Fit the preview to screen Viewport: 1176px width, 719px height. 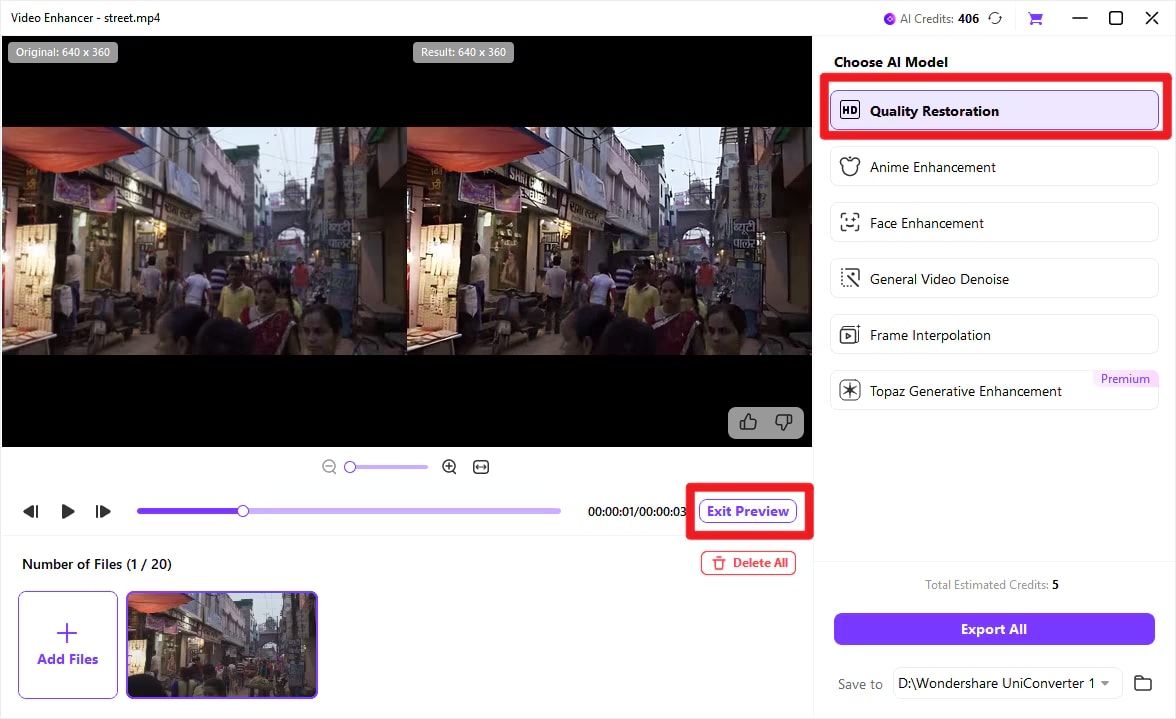click(x=481, y=466)
